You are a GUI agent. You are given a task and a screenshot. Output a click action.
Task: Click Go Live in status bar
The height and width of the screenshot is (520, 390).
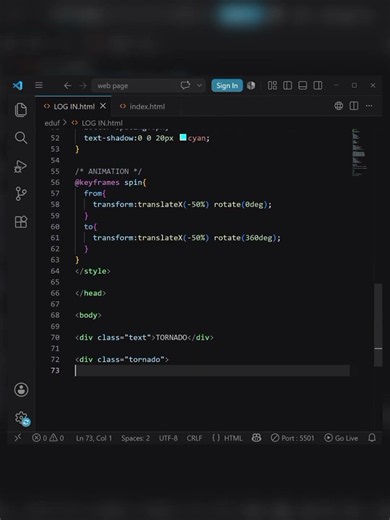click(341, 438)
